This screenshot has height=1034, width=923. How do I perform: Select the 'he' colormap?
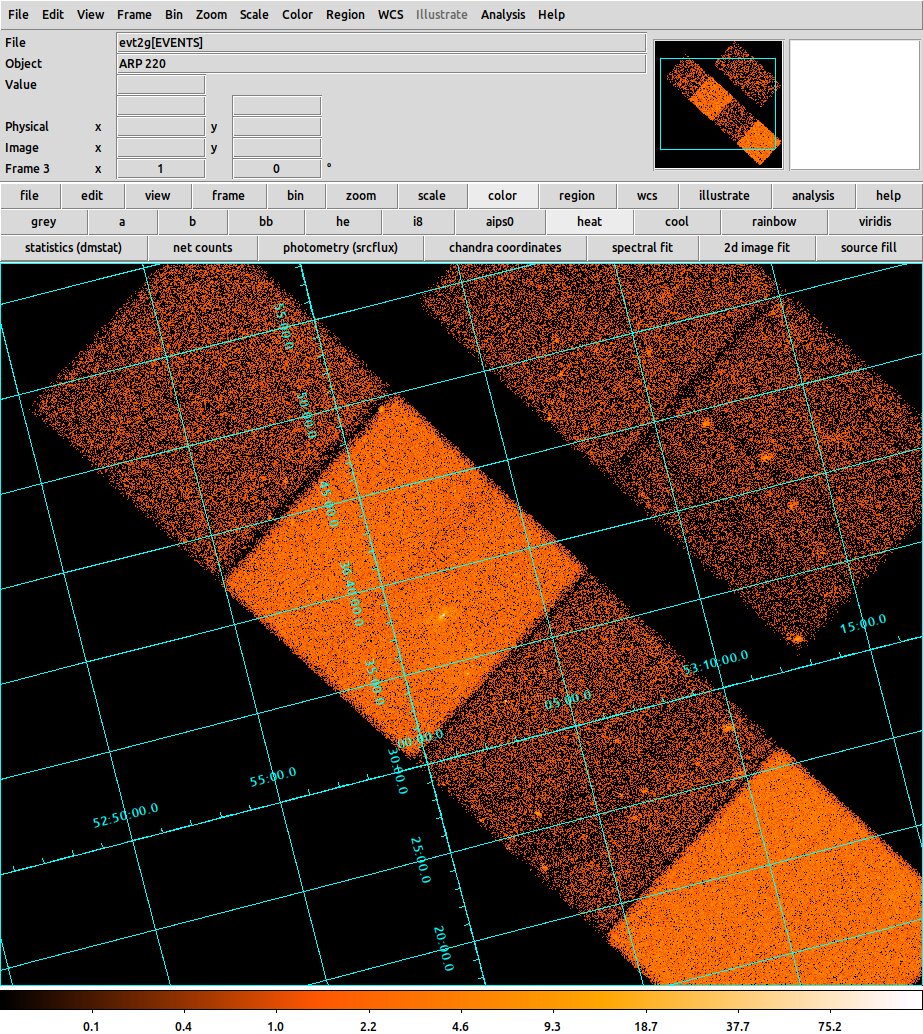tap(343, 222)
